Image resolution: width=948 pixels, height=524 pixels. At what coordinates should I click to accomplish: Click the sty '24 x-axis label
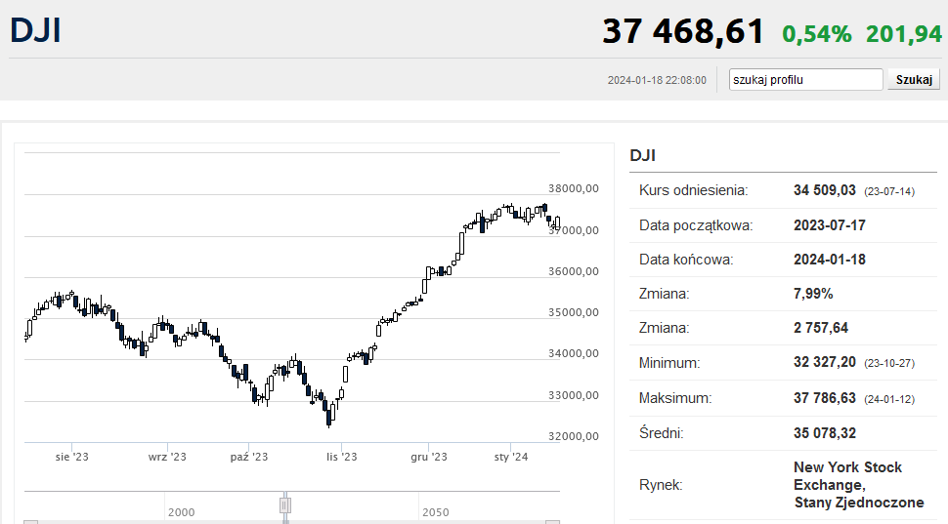coord(511,457)
